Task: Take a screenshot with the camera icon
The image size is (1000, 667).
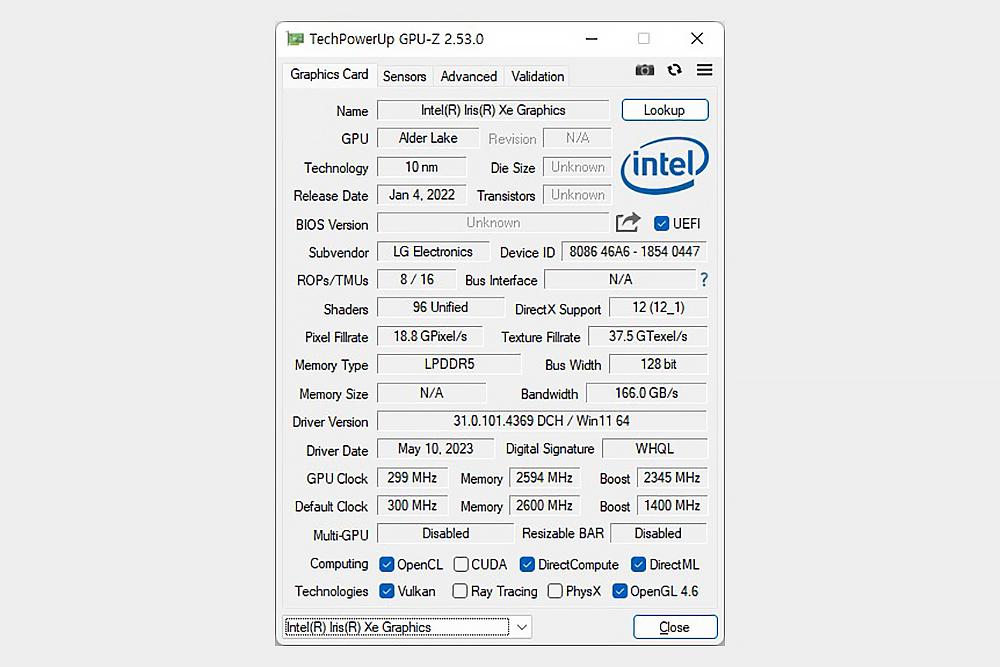Action: [x=644, y=70]
